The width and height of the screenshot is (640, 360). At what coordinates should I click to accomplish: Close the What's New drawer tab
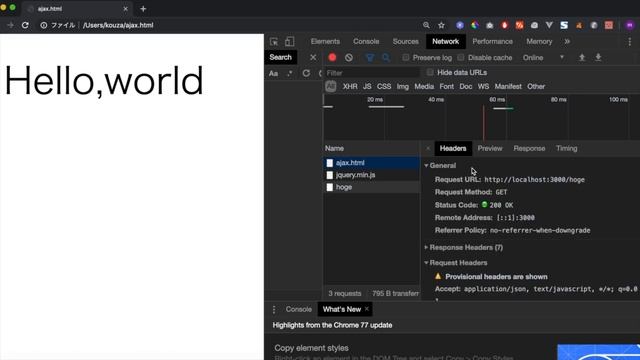coord(367,309)
